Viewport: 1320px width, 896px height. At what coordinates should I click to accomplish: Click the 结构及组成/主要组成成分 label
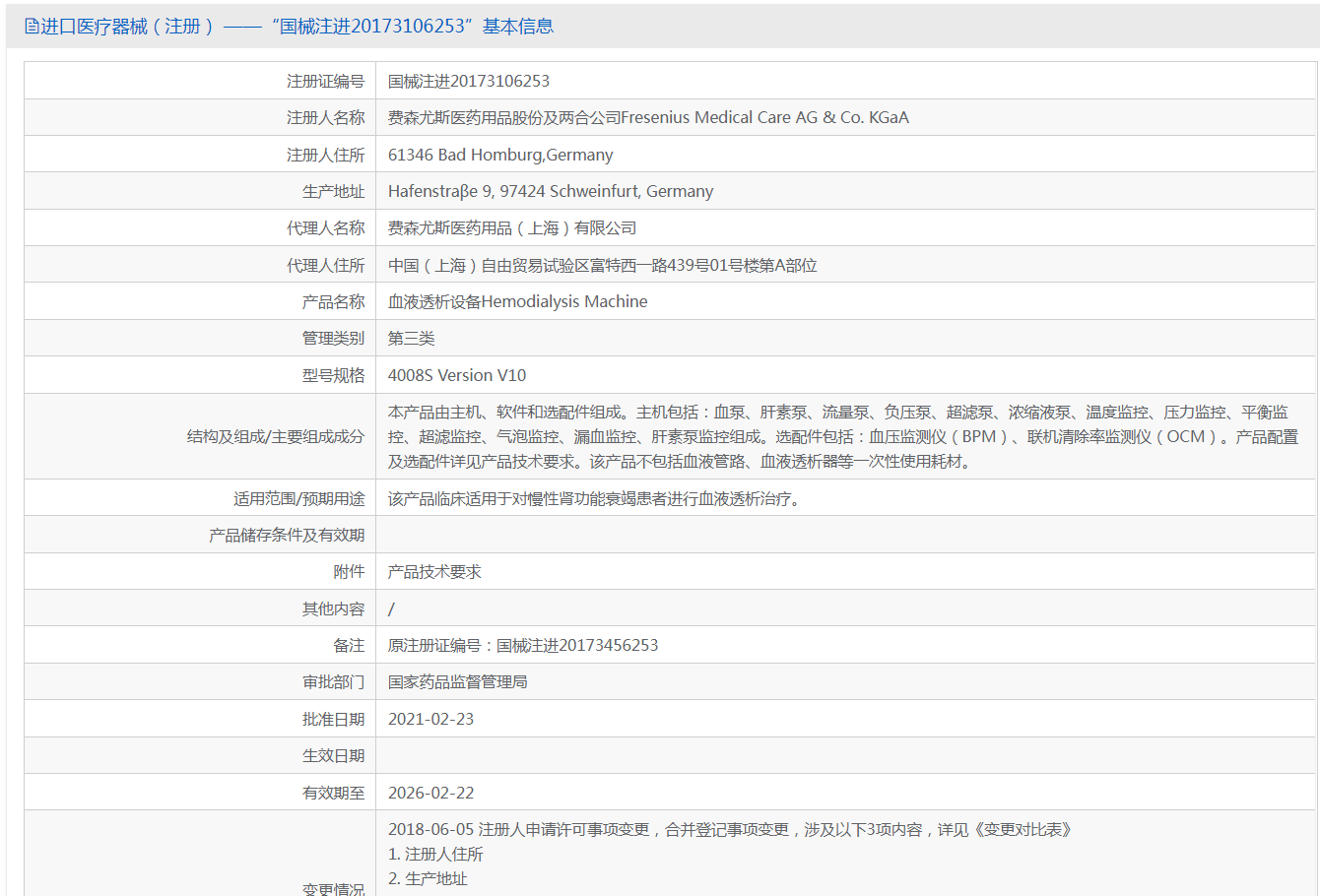tap(276, 436)
